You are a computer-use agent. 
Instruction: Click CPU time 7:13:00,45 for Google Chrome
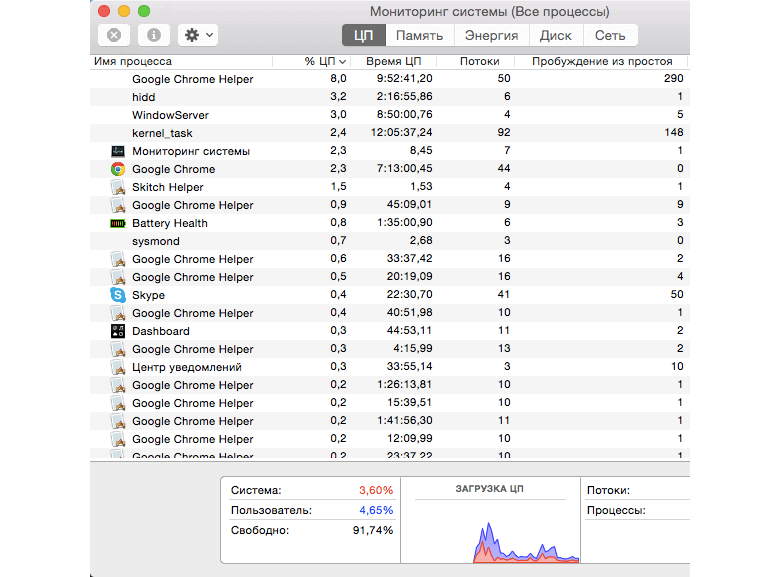click(404, 169)
